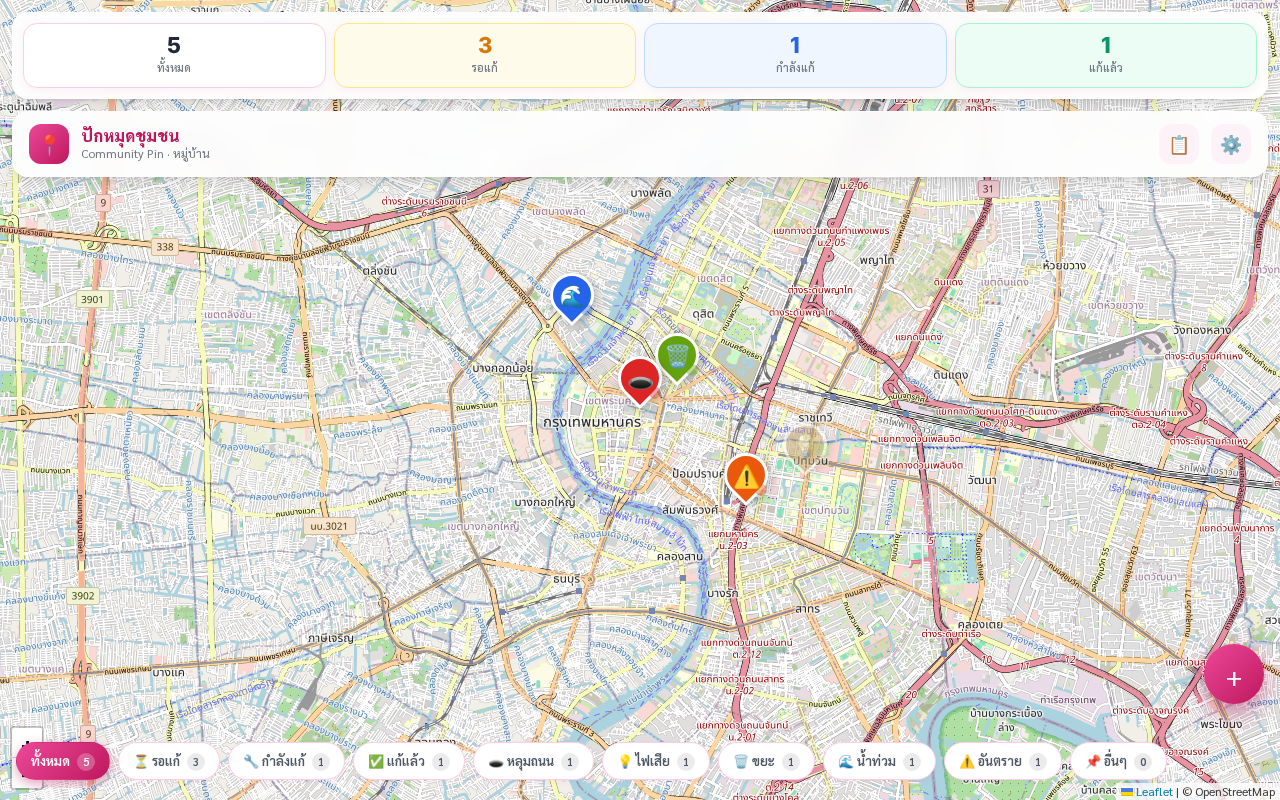Filter by น้ำท่วม flood category

click(879, 761)
